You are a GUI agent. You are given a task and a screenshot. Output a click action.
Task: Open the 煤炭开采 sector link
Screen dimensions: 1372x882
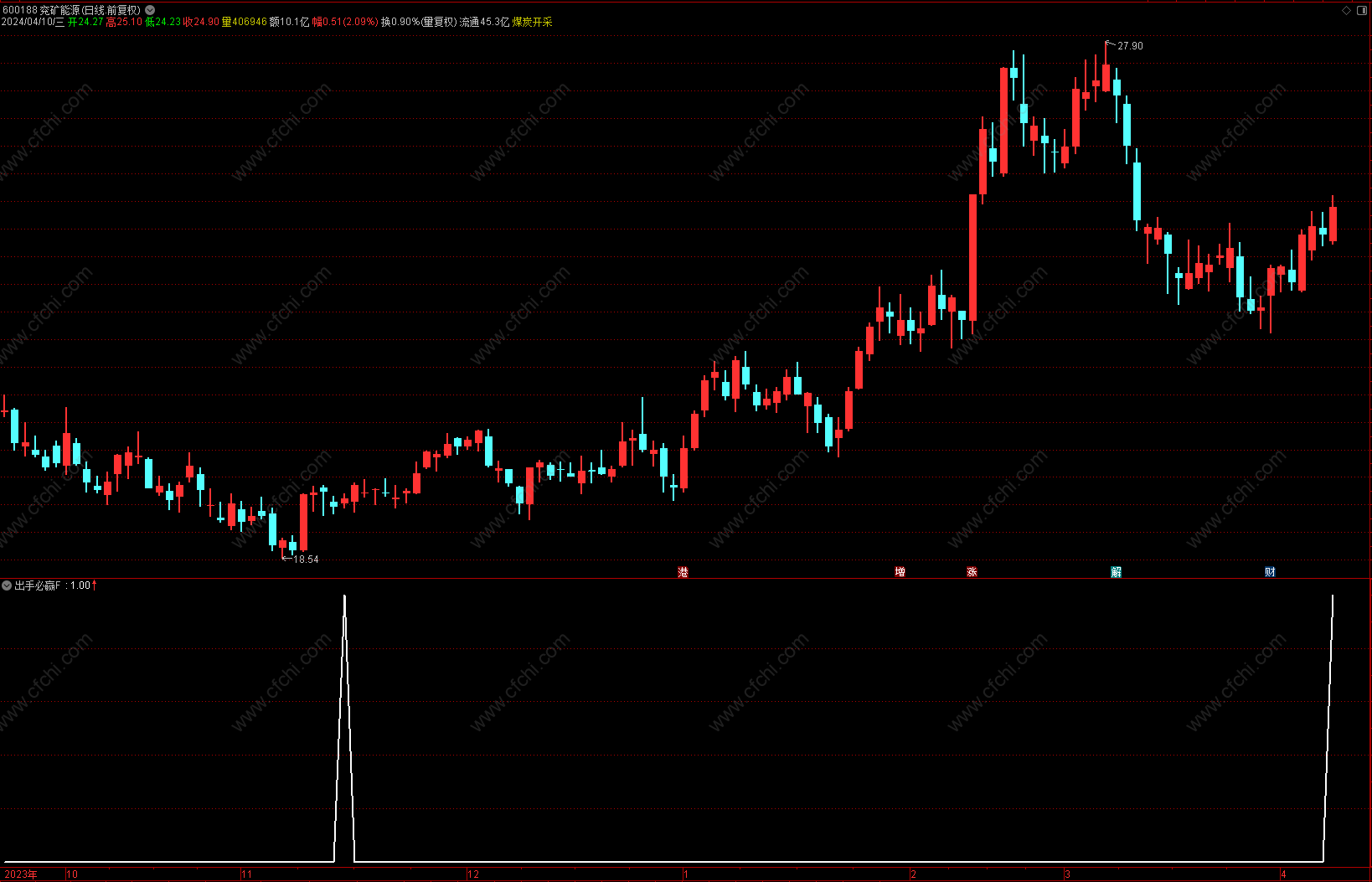click(x=533, y=22)
